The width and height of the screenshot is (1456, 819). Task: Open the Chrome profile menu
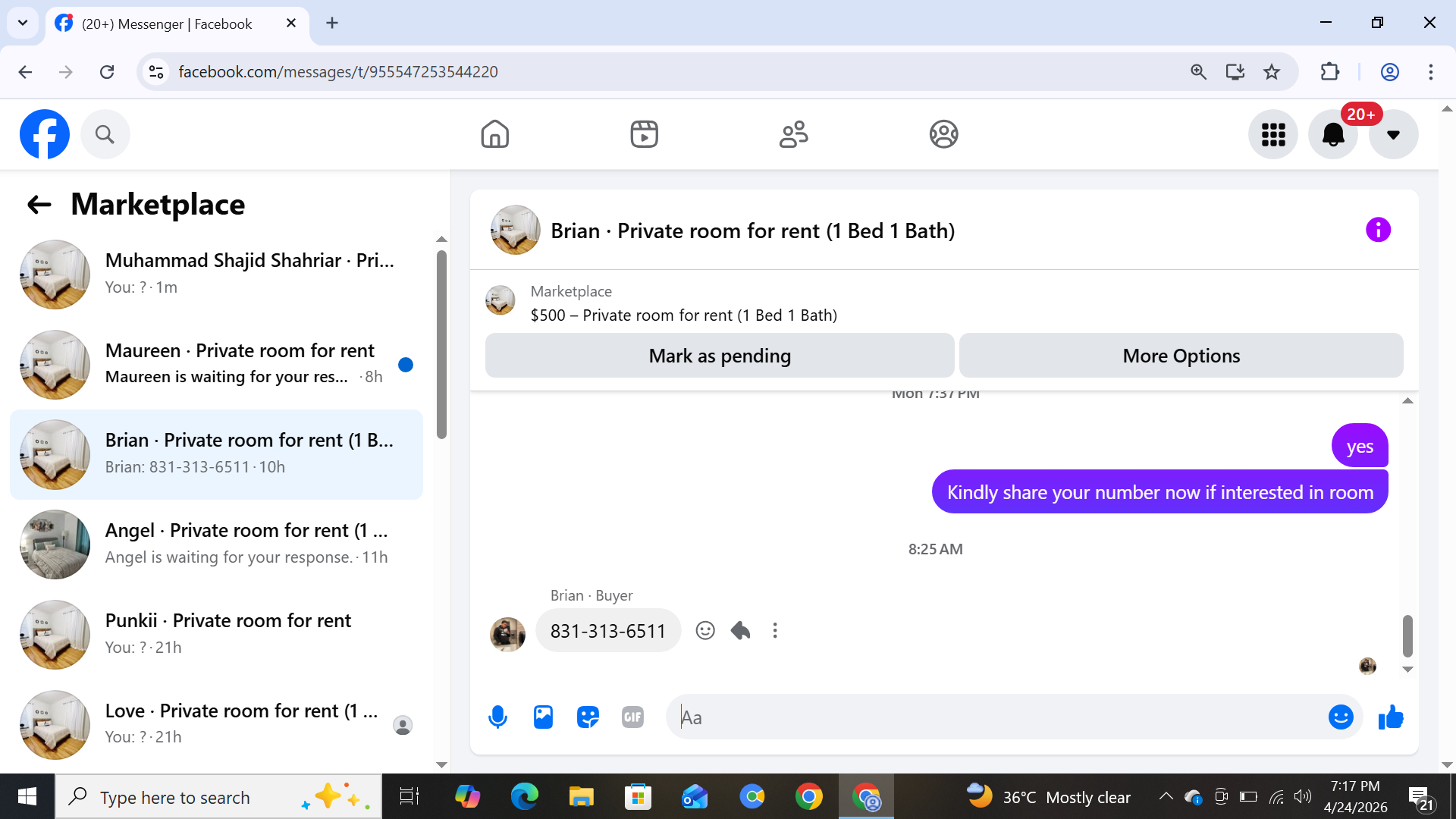[1390, 72]
